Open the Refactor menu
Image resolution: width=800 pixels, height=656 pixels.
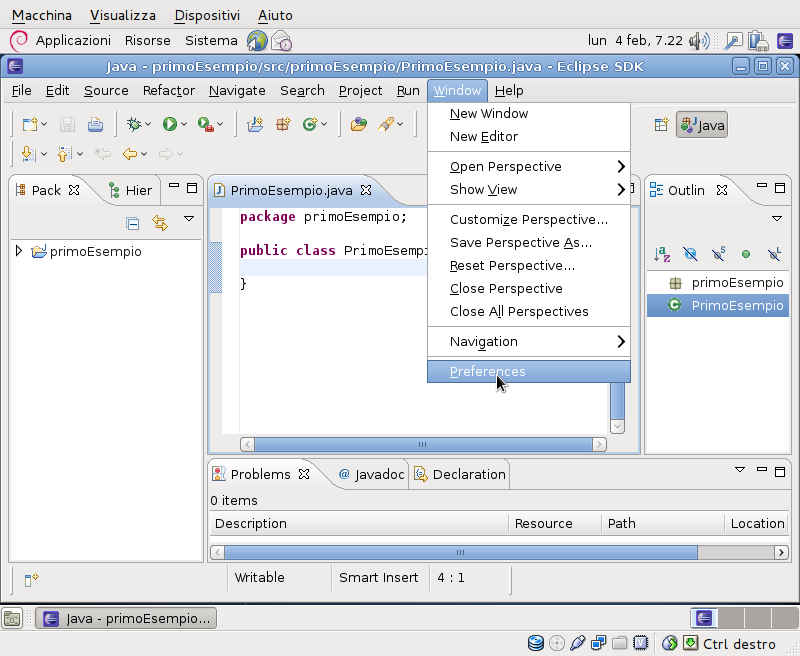tap(169, 91)
